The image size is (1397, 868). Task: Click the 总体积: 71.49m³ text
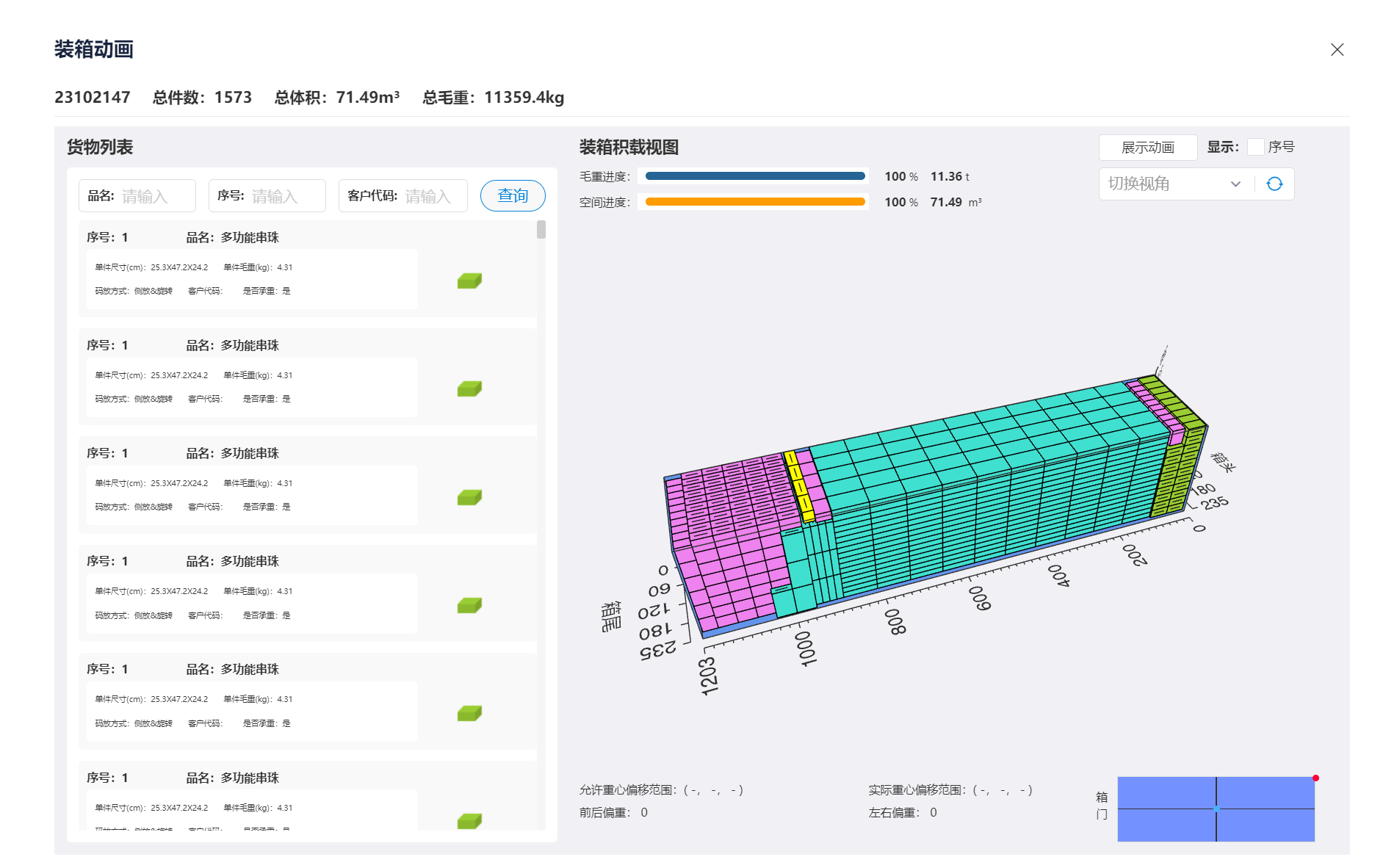coord(337,97)
